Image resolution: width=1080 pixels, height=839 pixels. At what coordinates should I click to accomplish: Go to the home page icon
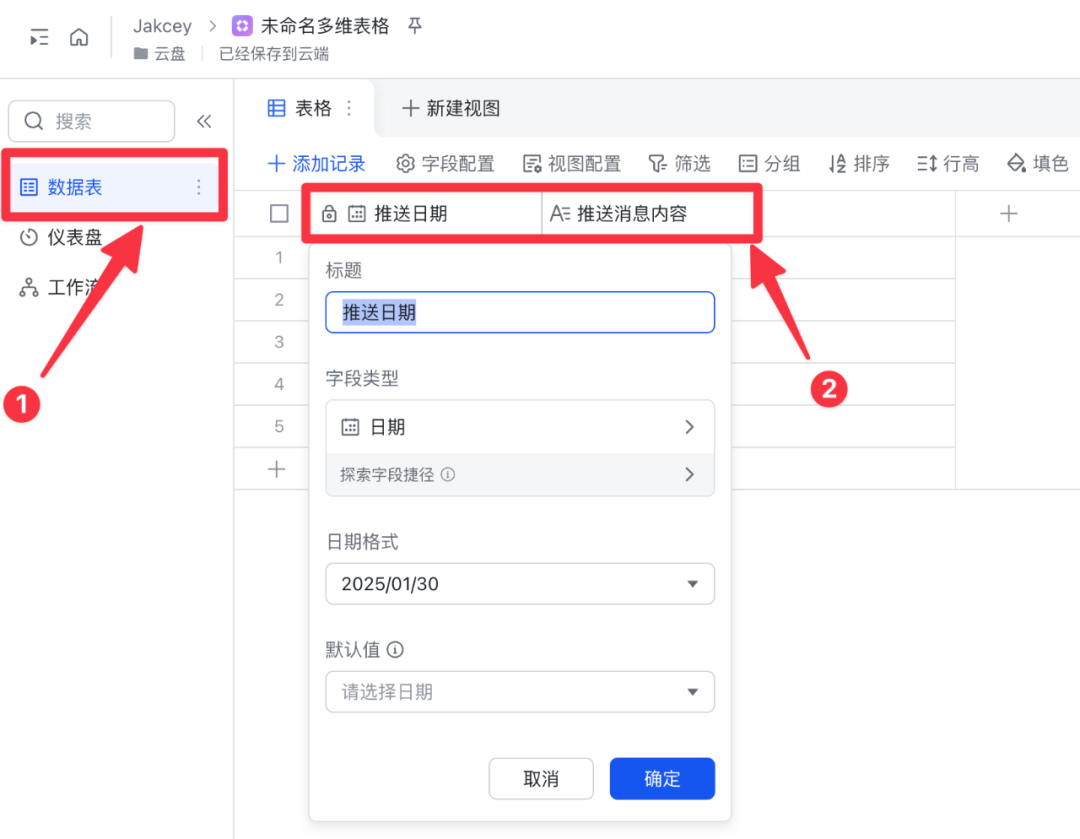pos(79,37)
